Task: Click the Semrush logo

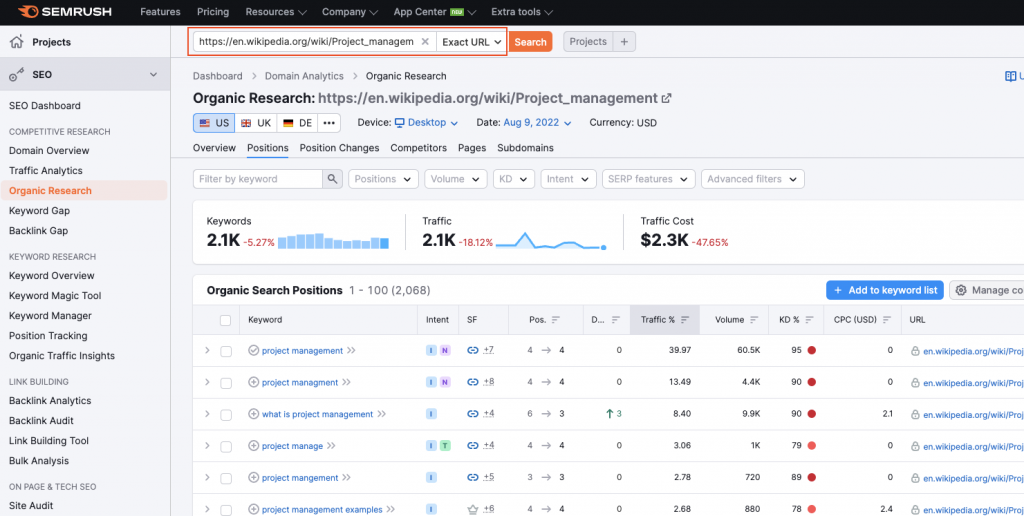Action: [x=64, y=12]
